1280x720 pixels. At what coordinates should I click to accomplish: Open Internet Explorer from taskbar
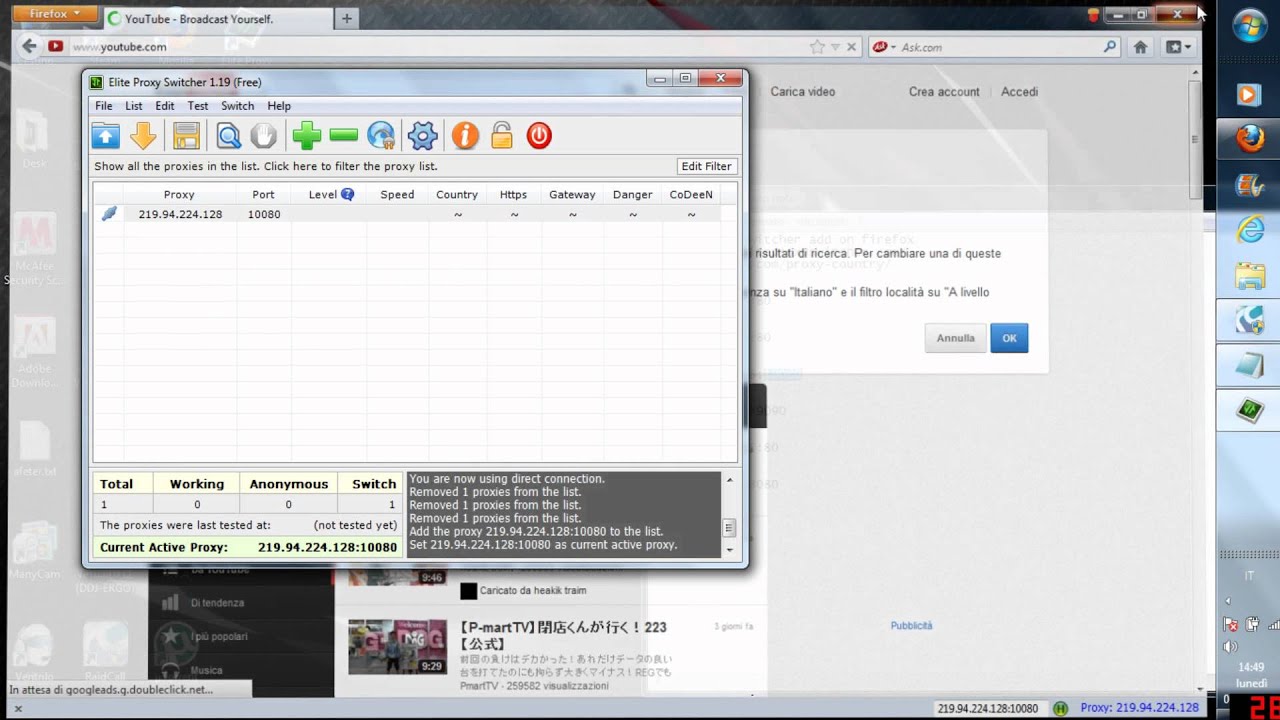click(1250, 230)
